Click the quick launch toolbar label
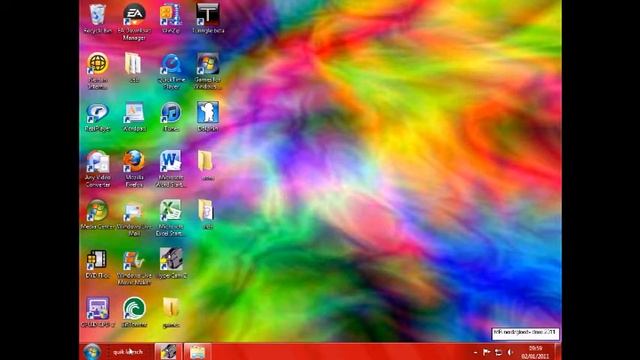This screenshot has width=640, height=360. (128, 352)
